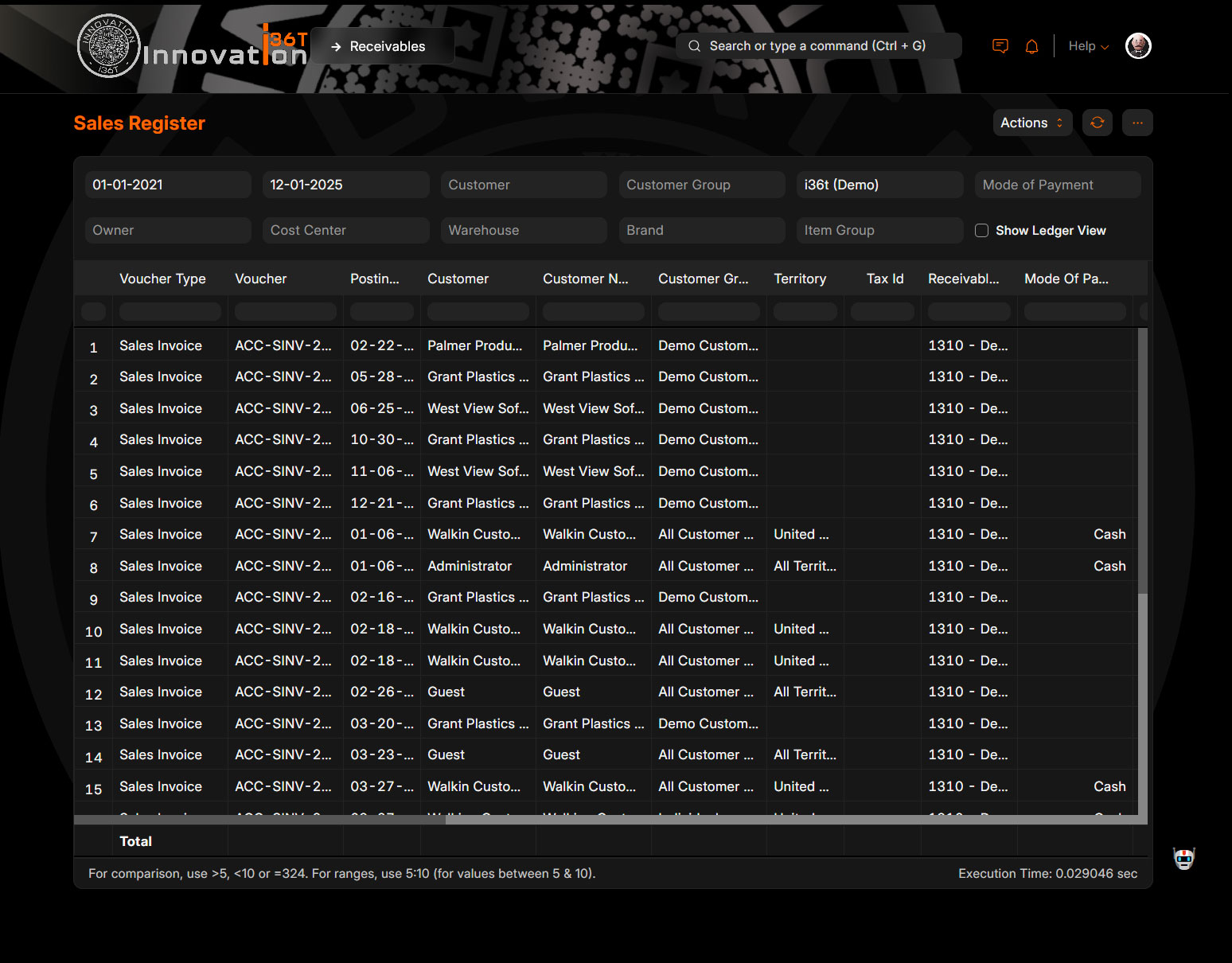The width and height of the screenshot is (1232, 963).
Task: Open the first Palmer Produ... customer cell
Action: pos(475,345)
